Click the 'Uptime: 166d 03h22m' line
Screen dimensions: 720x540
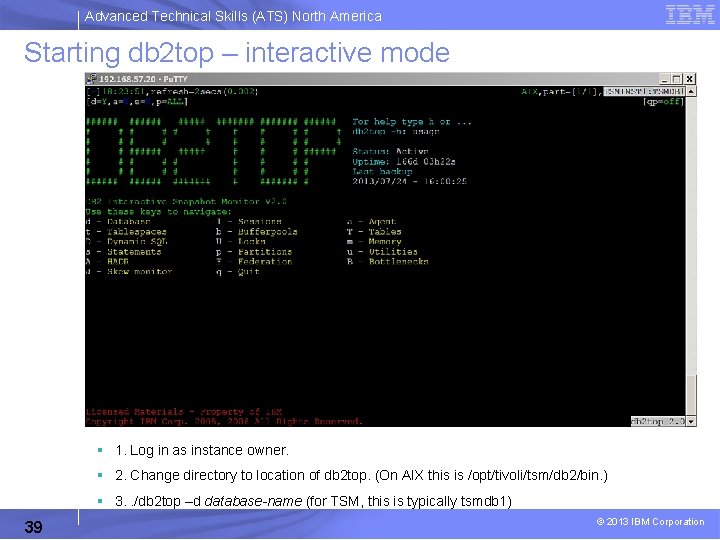pyautogui.click(x=404, y=162)
